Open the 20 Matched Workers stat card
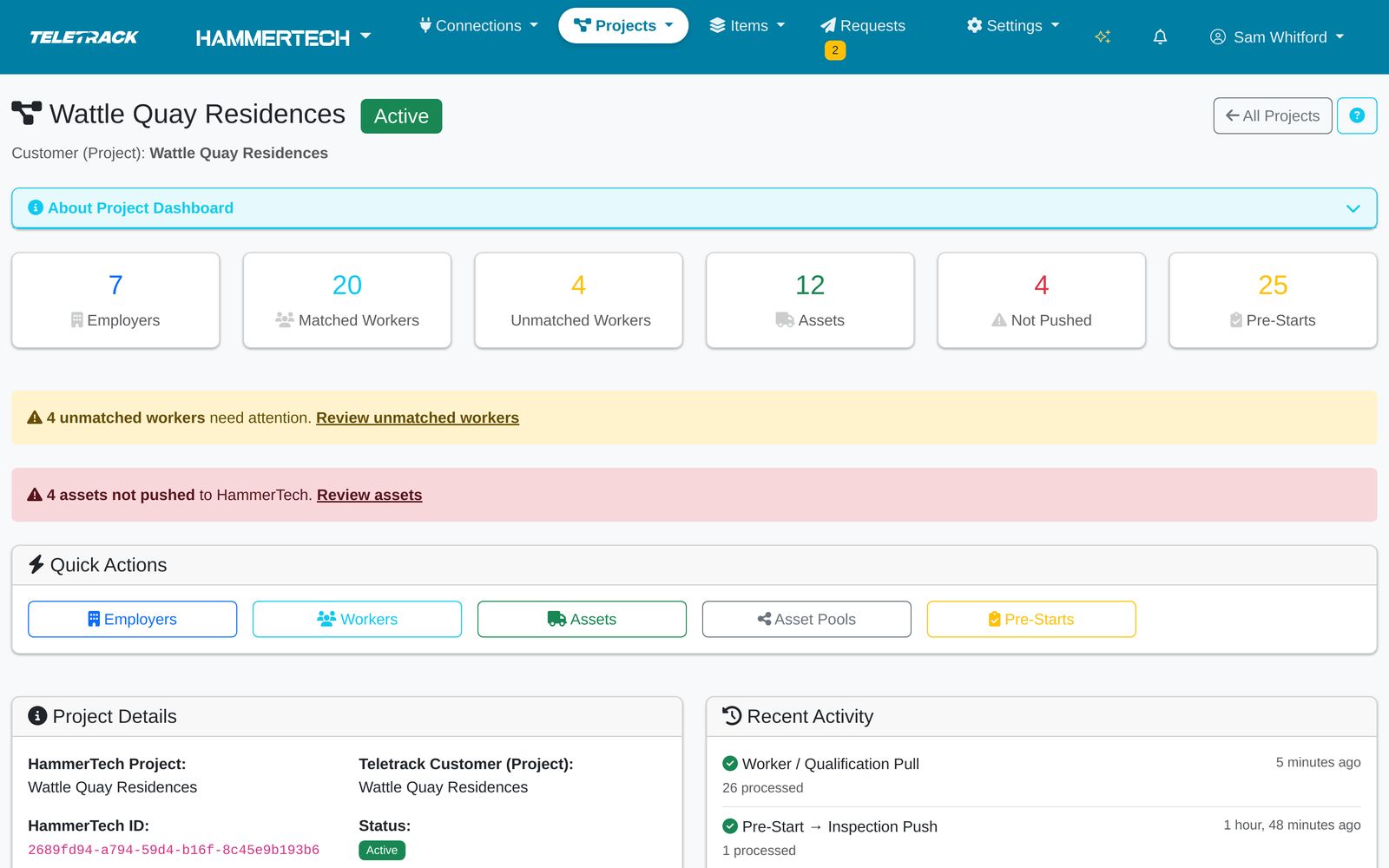This screenshot has height=868, width=1389. pyautogui.click(x=347, y=300)
